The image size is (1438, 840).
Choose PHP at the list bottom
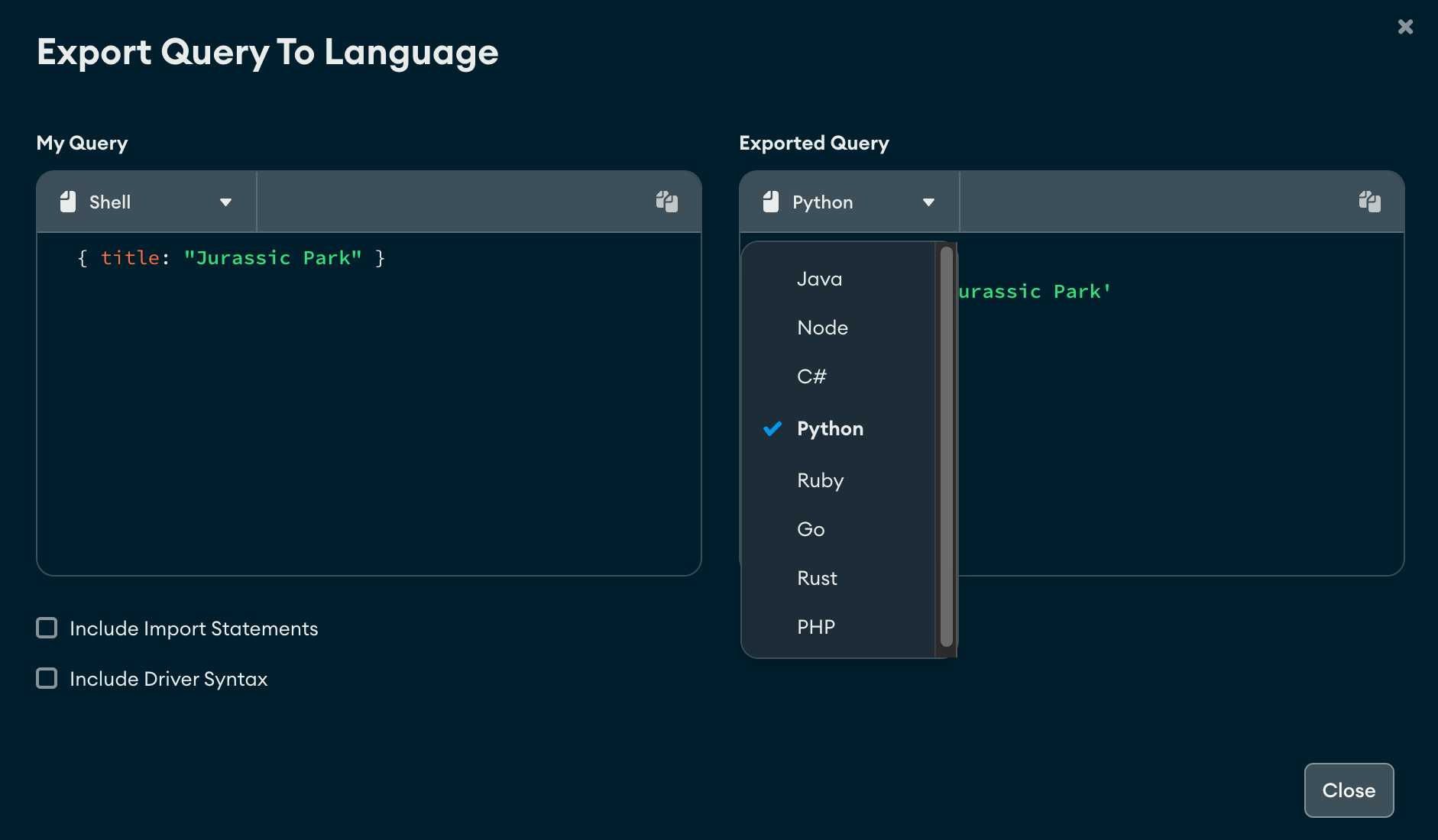816,627
